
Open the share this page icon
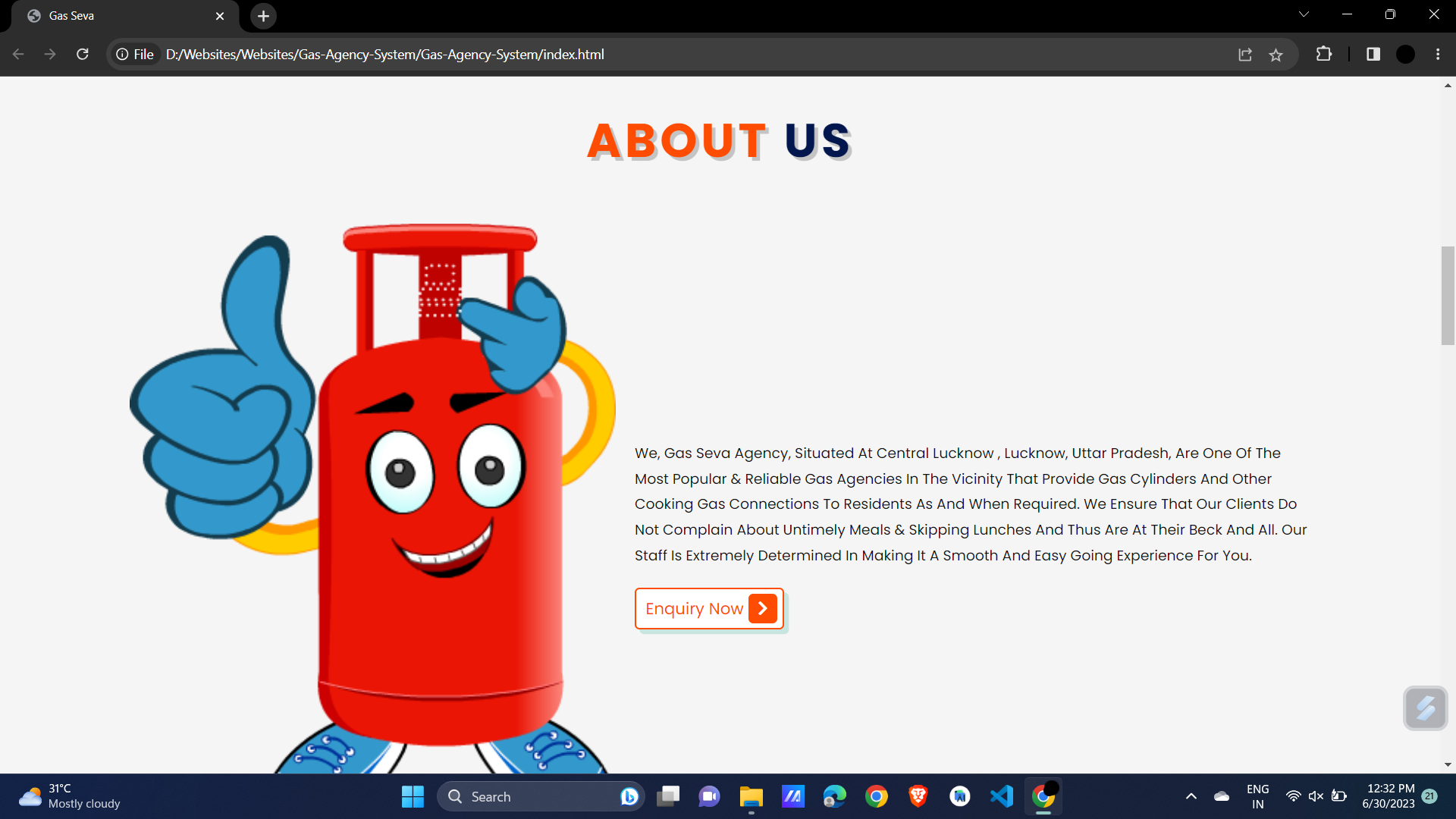1245,54
